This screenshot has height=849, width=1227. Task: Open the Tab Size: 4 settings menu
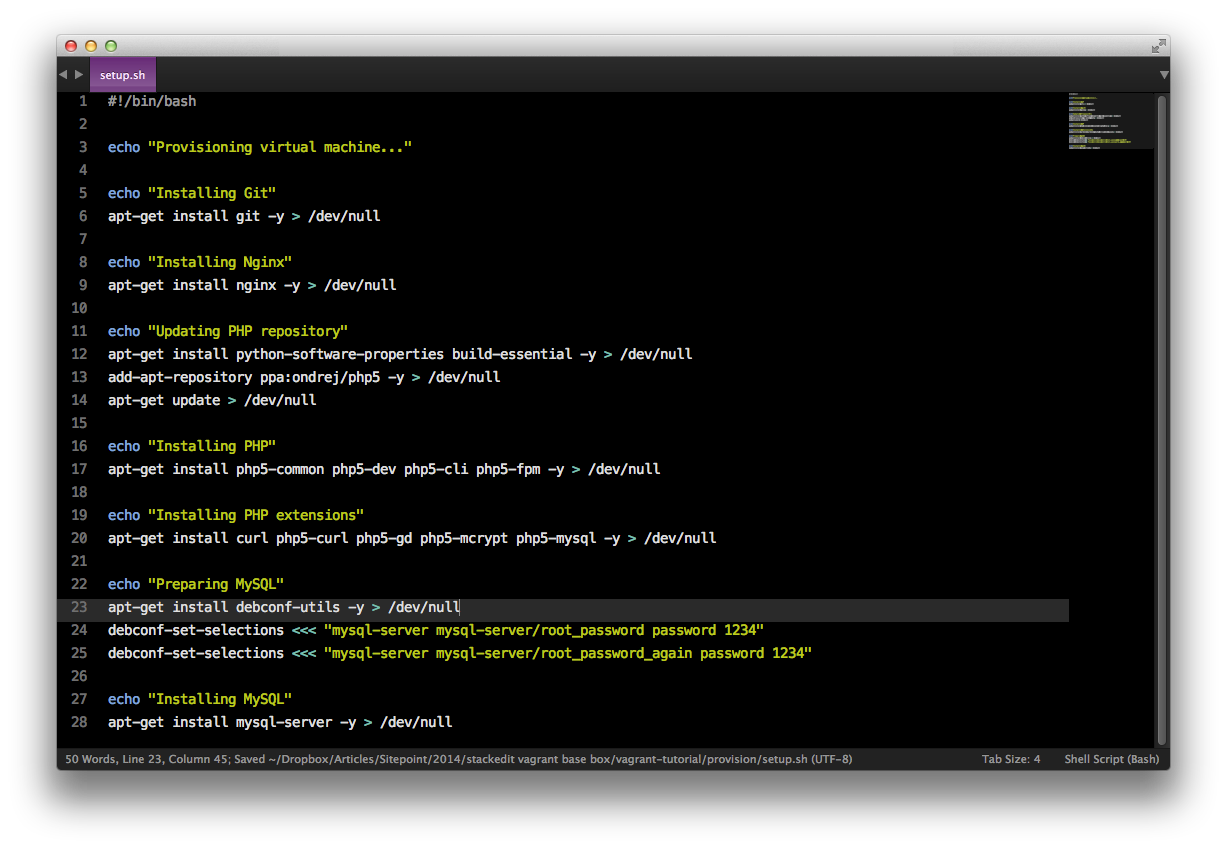[x=1011, y=759]
